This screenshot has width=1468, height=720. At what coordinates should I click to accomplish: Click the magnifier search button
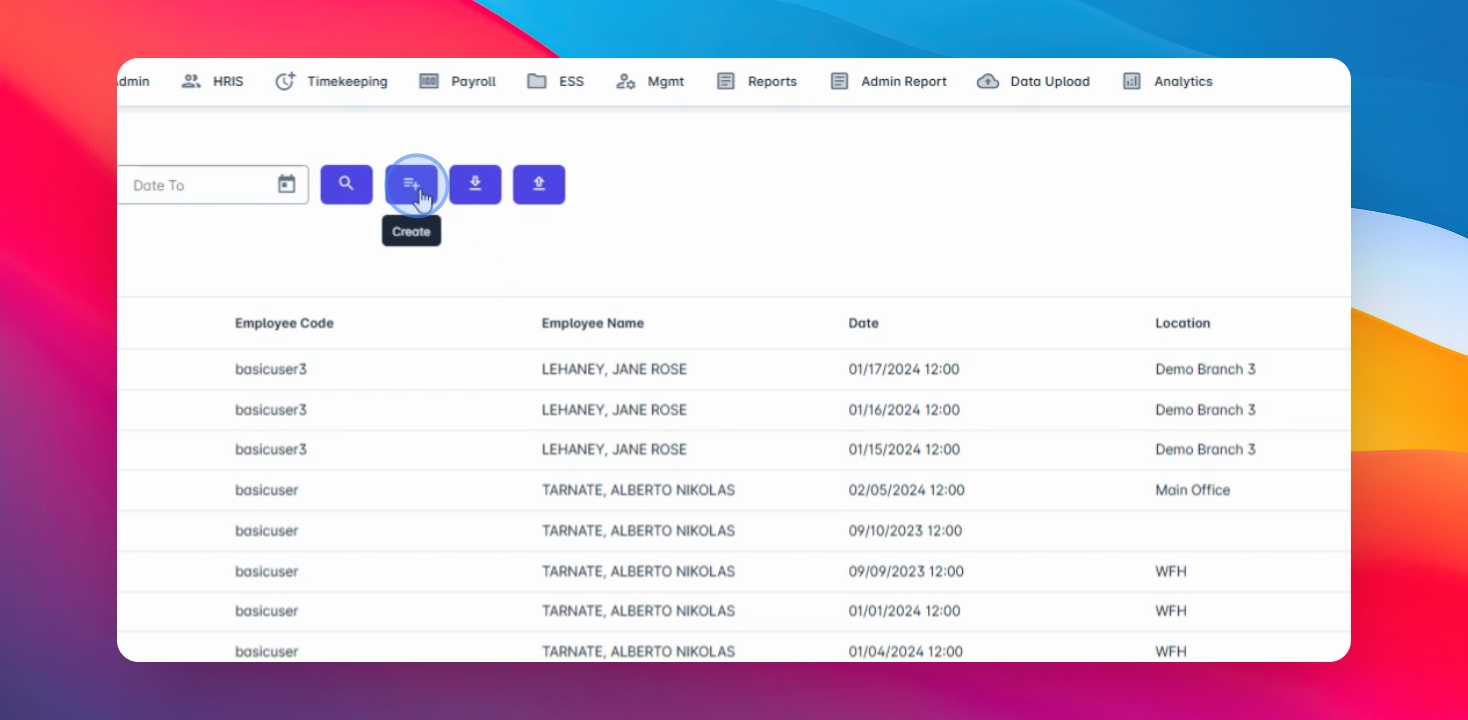tap(346, 185)
